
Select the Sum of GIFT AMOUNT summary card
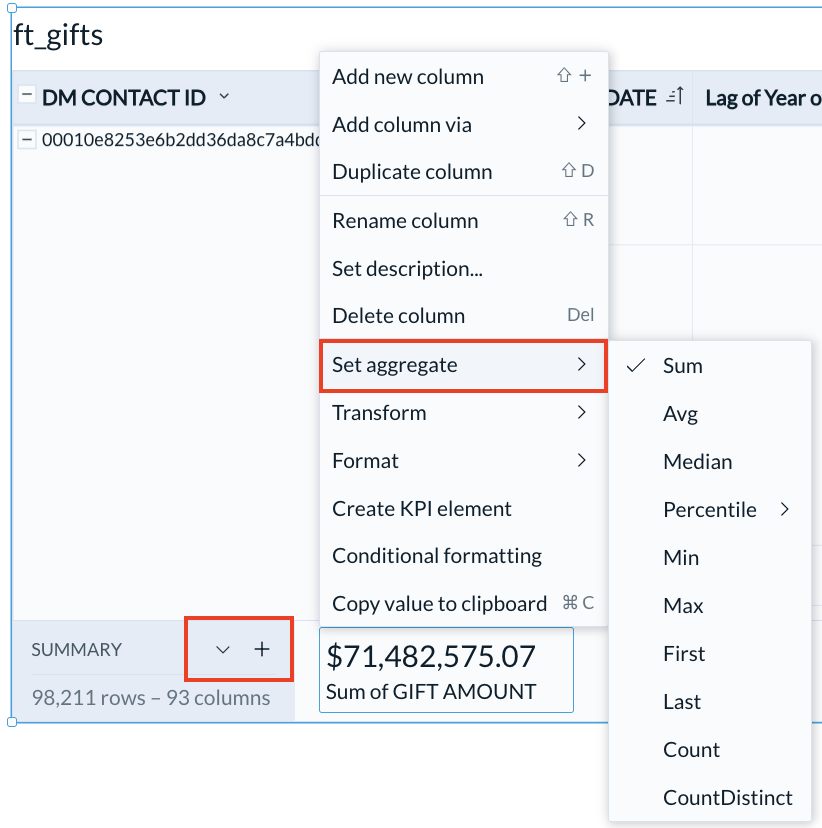[x=446, y=670]
